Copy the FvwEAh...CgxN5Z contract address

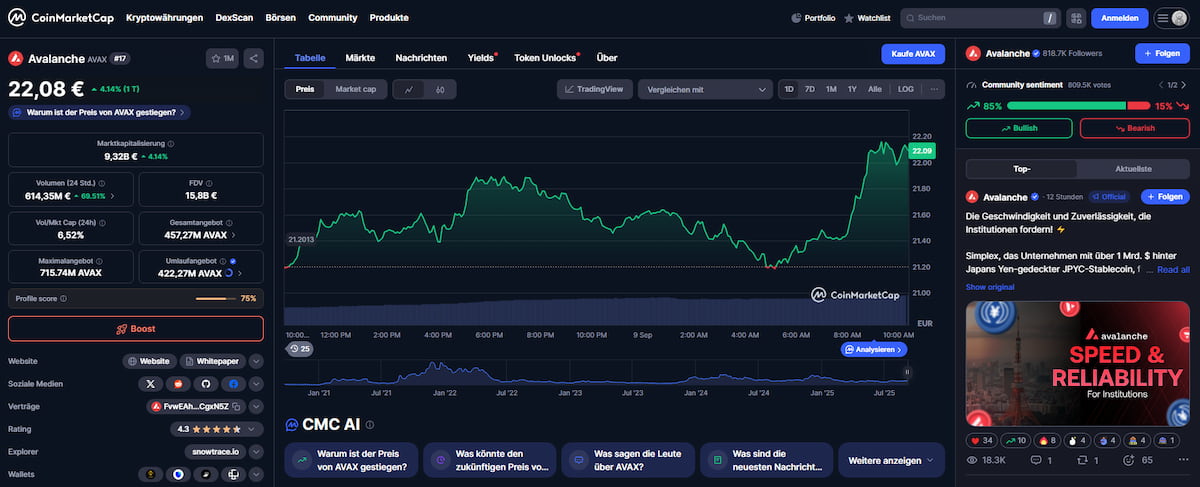[x=236, y=406]
